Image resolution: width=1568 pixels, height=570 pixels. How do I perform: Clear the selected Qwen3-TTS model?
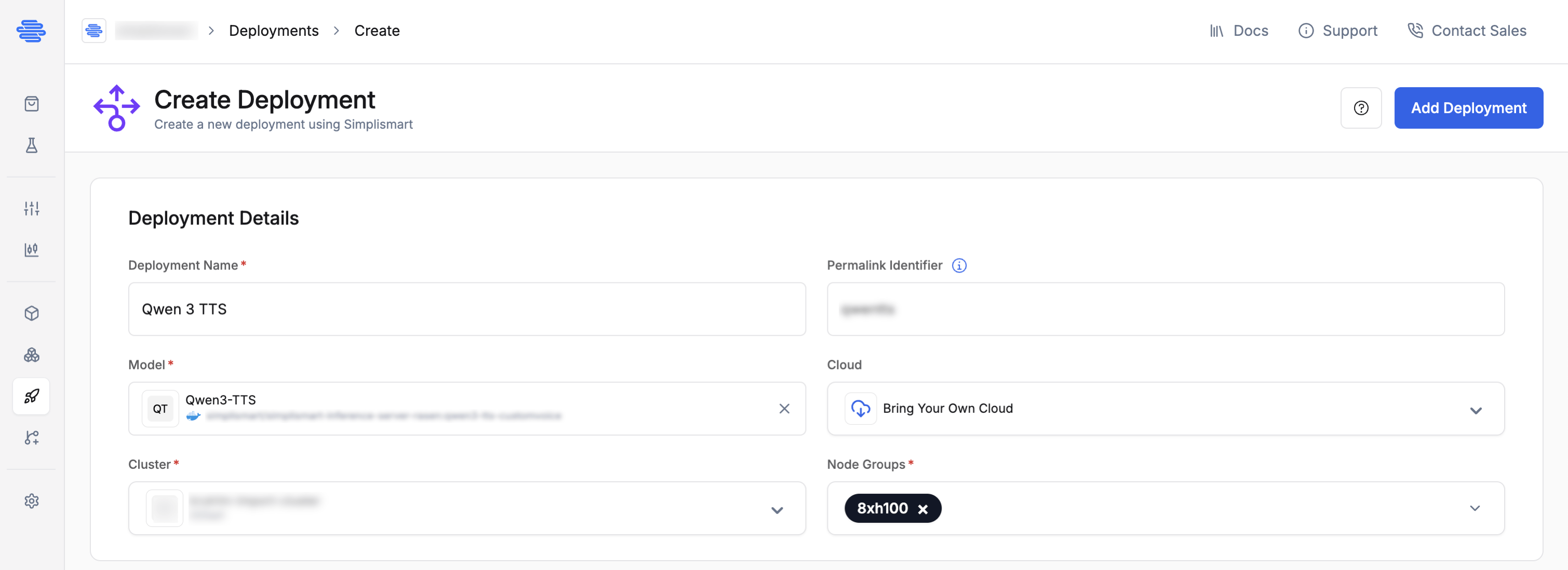pyautogui.click(x=784, y=408)
